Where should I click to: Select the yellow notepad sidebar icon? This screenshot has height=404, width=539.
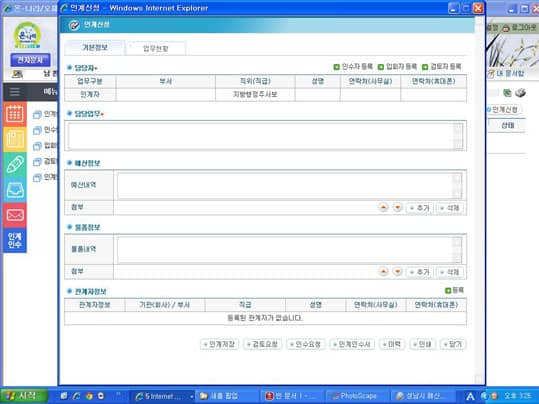tap(15, 139)
